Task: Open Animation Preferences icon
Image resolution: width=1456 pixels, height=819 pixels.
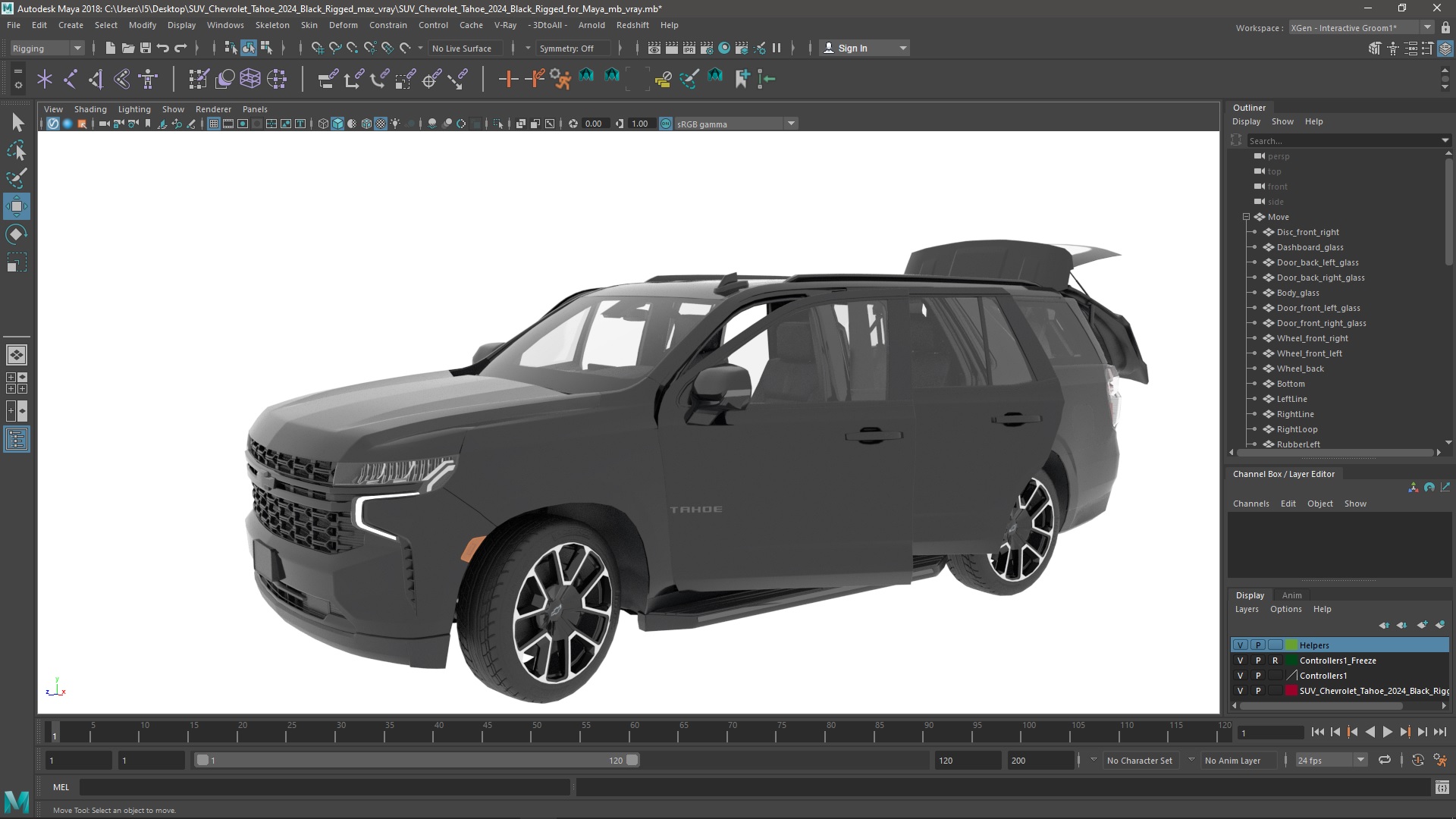Action: pyautogui.click(x=1440, y=760)
